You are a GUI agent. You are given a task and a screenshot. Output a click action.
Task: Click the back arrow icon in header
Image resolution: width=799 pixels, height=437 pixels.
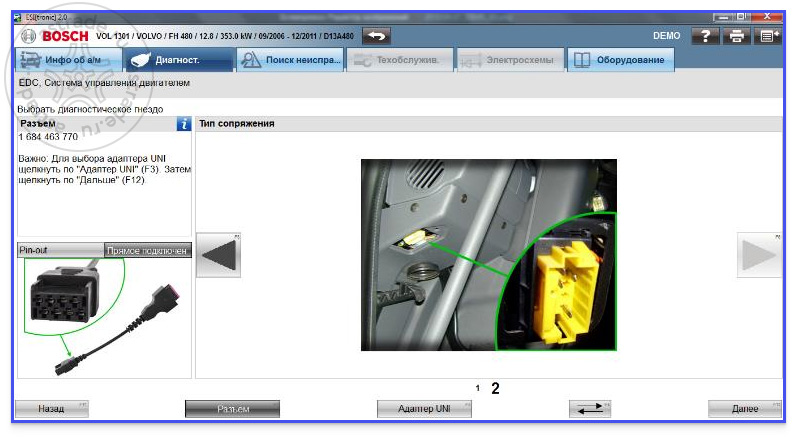(x=376, y=36)
